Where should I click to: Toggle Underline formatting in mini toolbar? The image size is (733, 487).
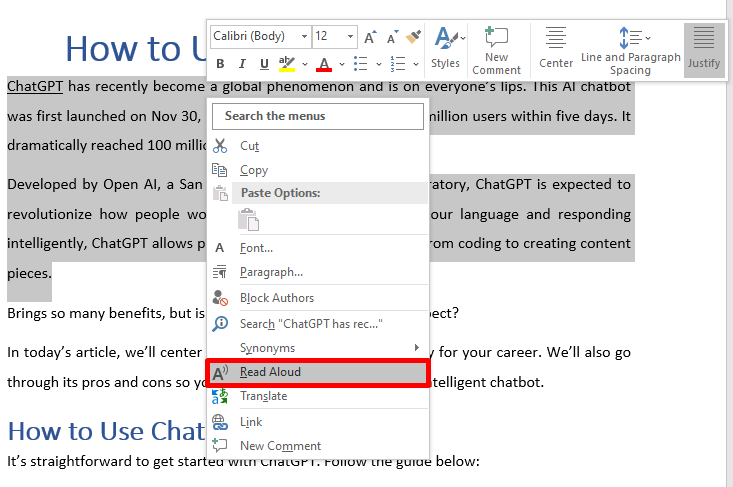(264, 64)
